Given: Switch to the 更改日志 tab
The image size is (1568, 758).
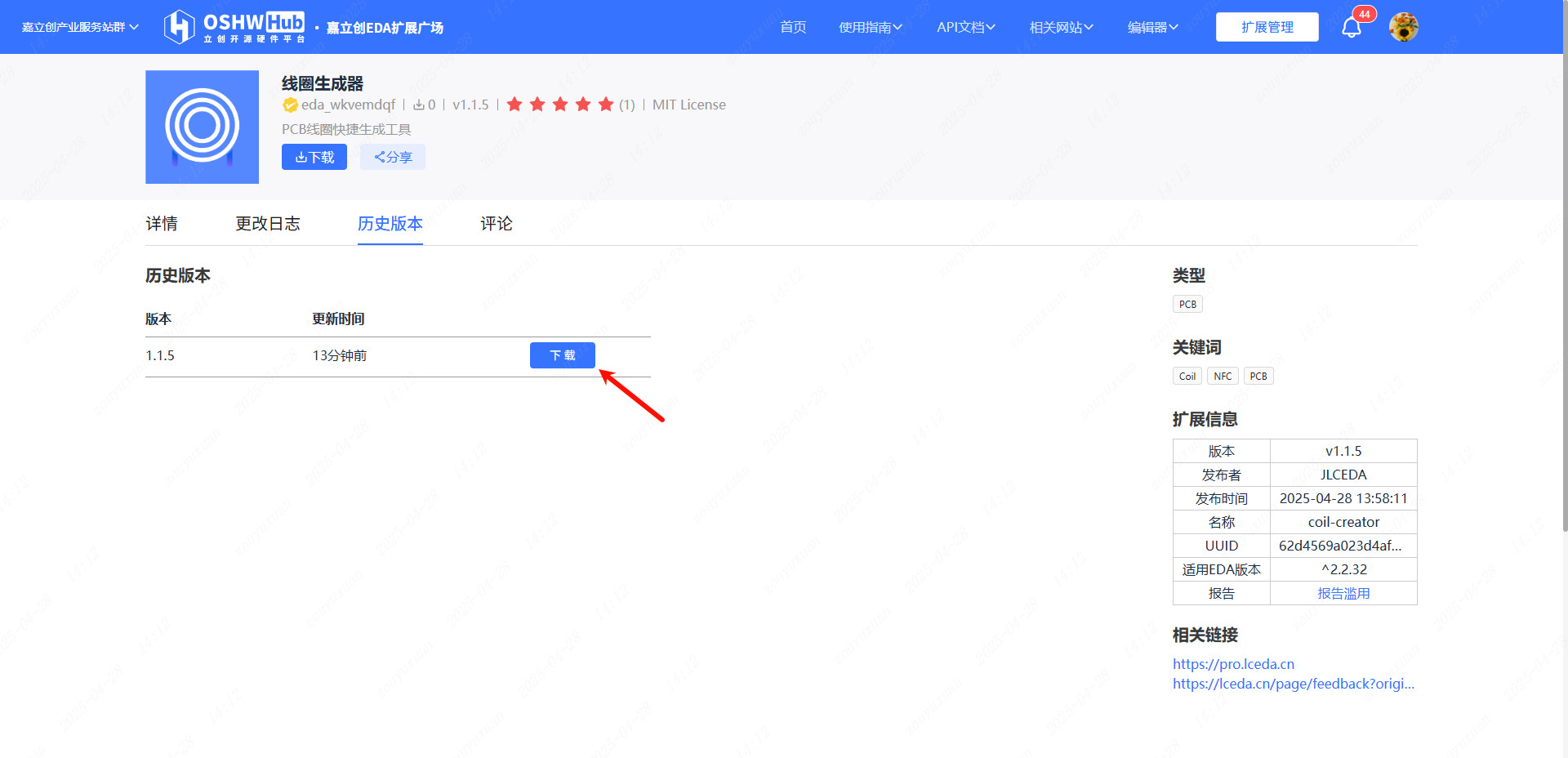Looking at the screenshot, I should pos(268,224).
